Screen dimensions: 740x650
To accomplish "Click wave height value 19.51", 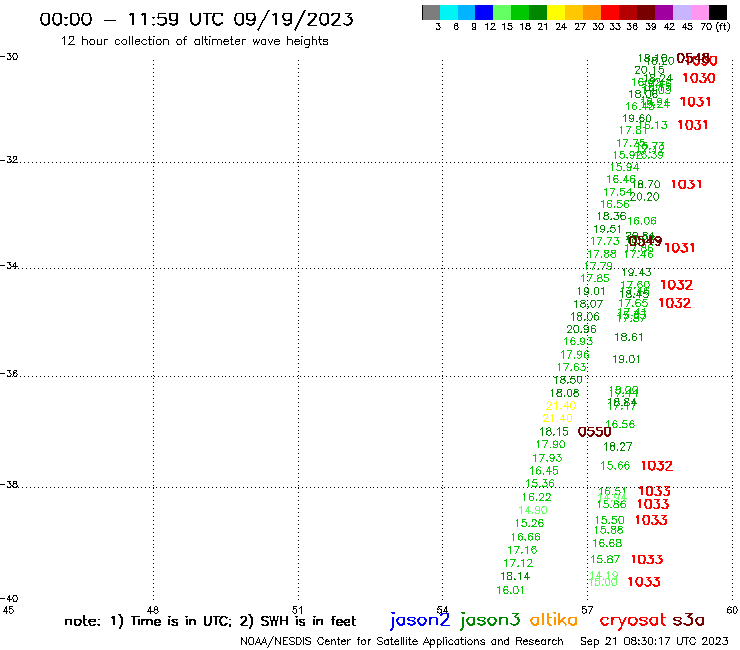I will click(607, 229).
